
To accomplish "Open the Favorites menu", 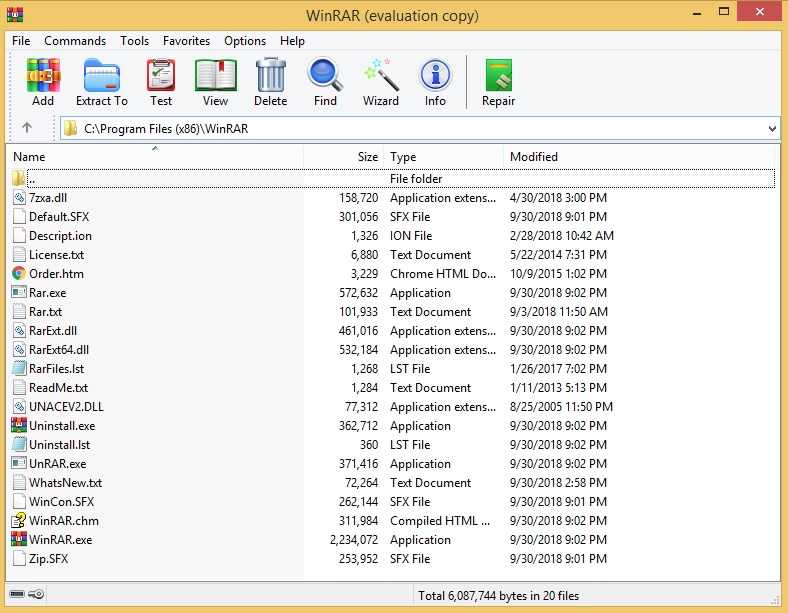I will tap(187, 41).
